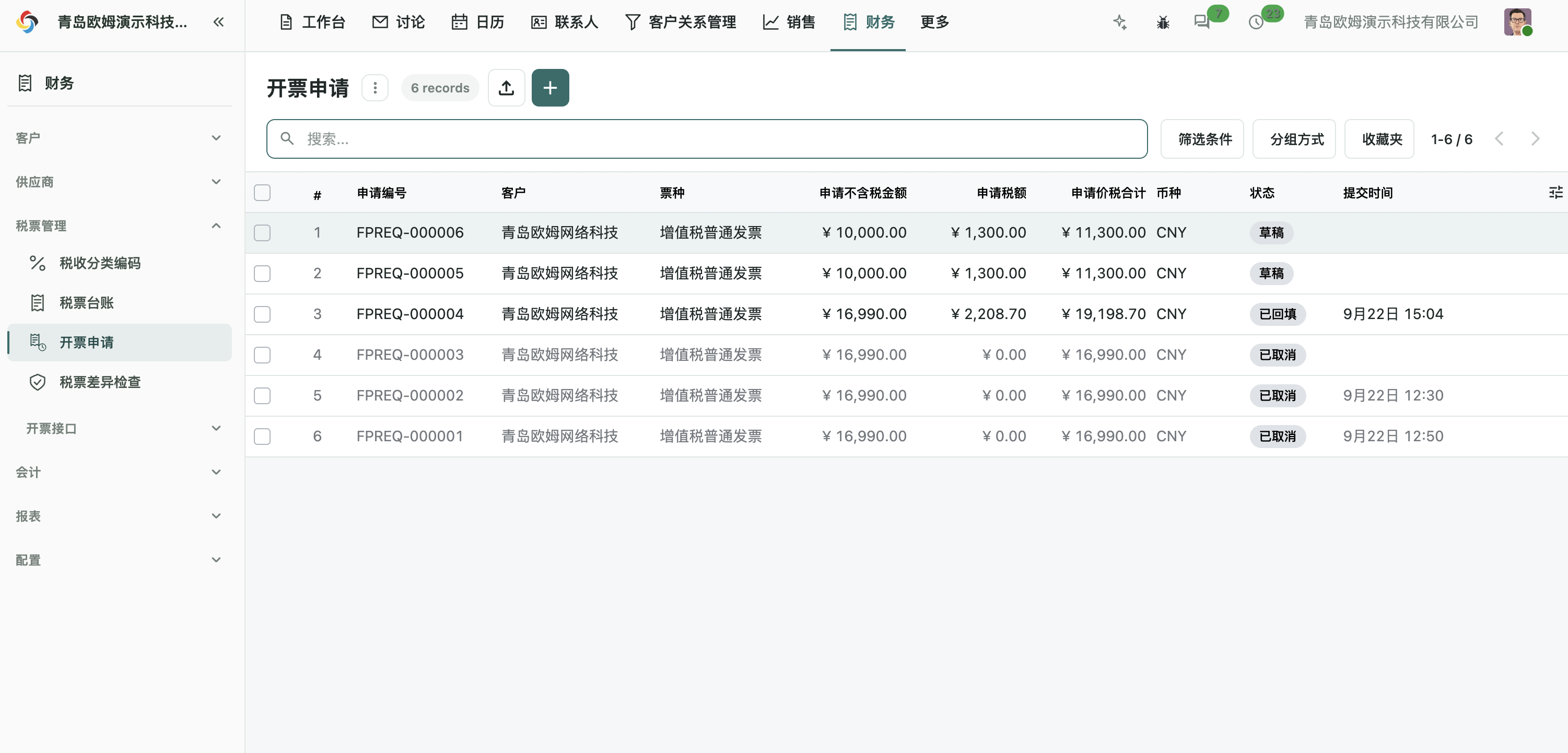The height and width of the screenshot is (753, 1568).
Task: Click the search magnifier icon
Action: pos(287,139)
